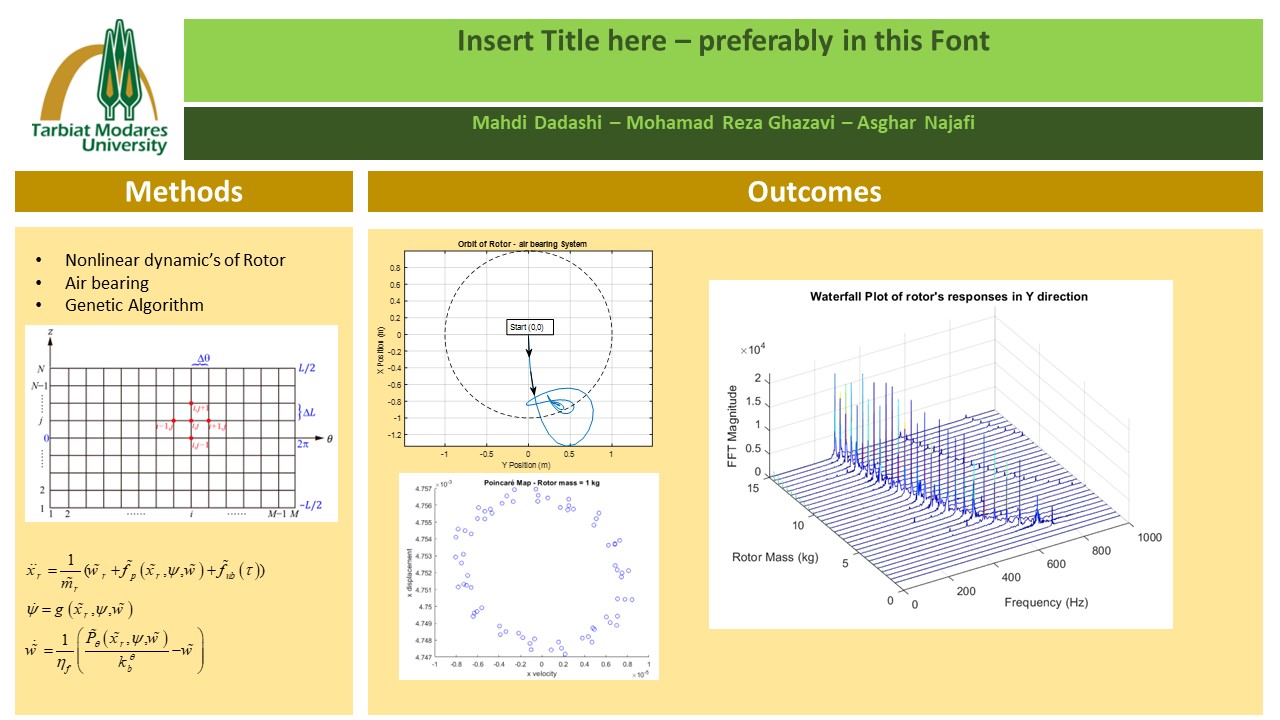Viewport: 1280px width, 720px height.
Task: Click the 'Frequency (Hz)' axis label
Action: click(1046, 602)
